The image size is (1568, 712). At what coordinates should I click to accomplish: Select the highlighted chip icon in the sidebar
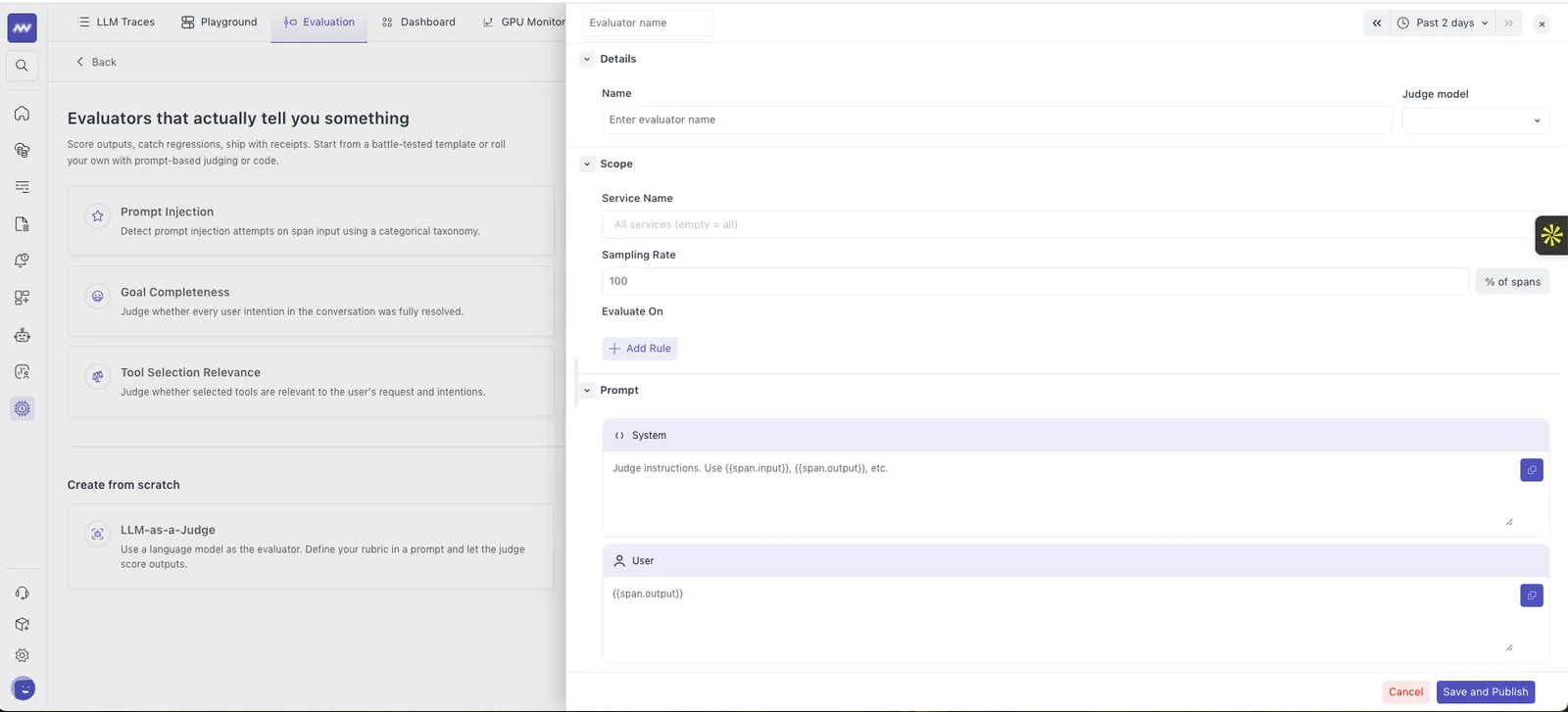tap(22, 408)
